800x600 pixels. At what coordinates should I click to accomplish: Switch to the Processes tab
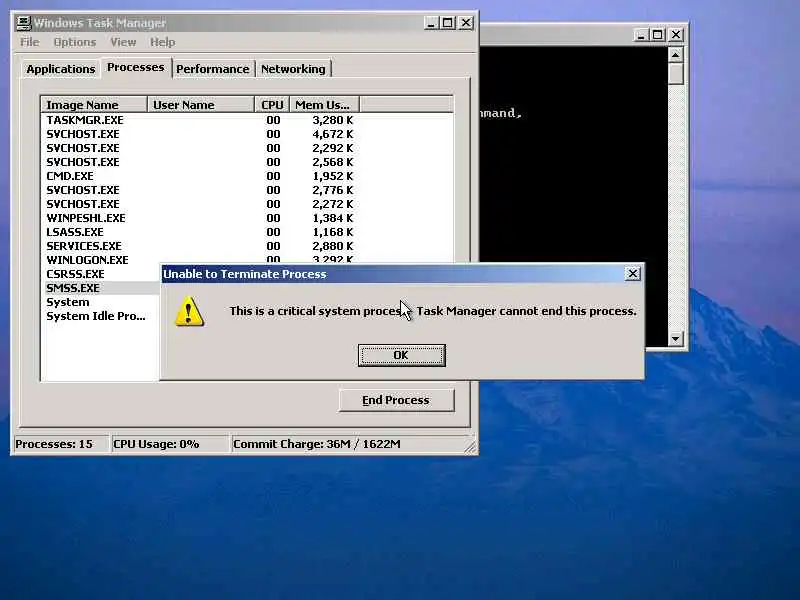[136, 67]
